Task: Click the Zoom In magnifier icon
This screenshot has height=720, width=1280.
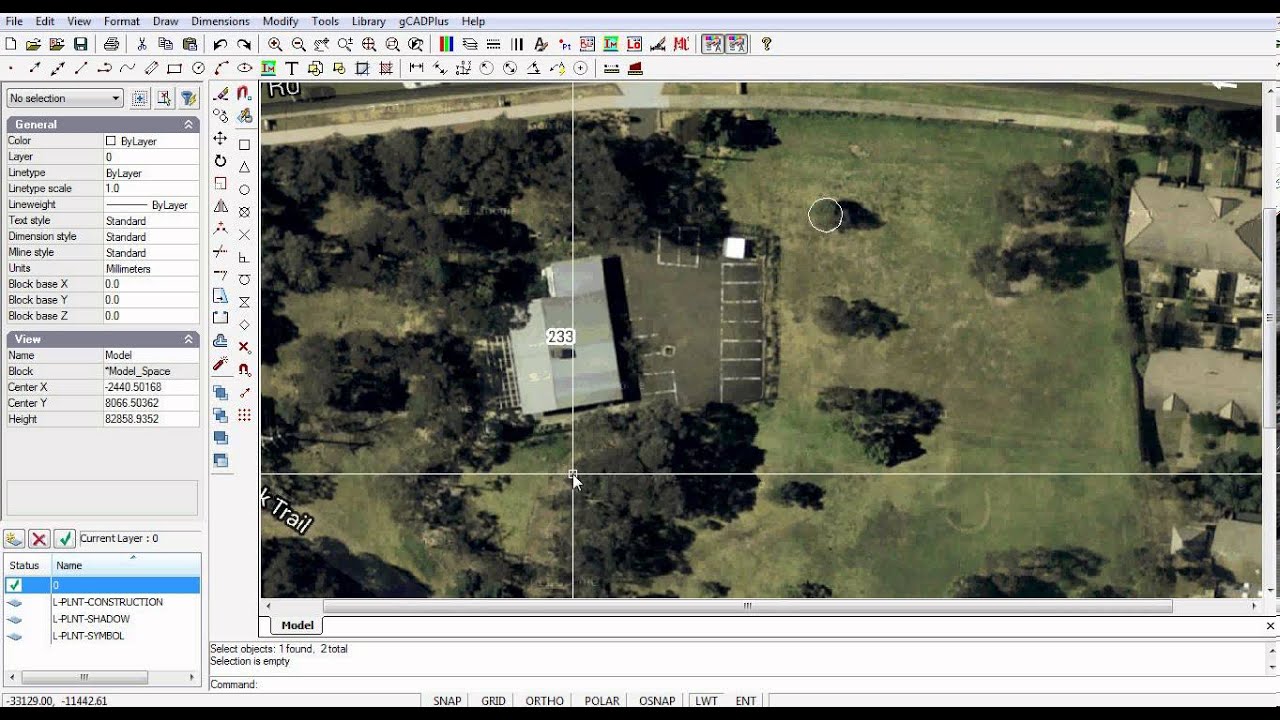Action: pyautogui.click(x=275, y=44)
